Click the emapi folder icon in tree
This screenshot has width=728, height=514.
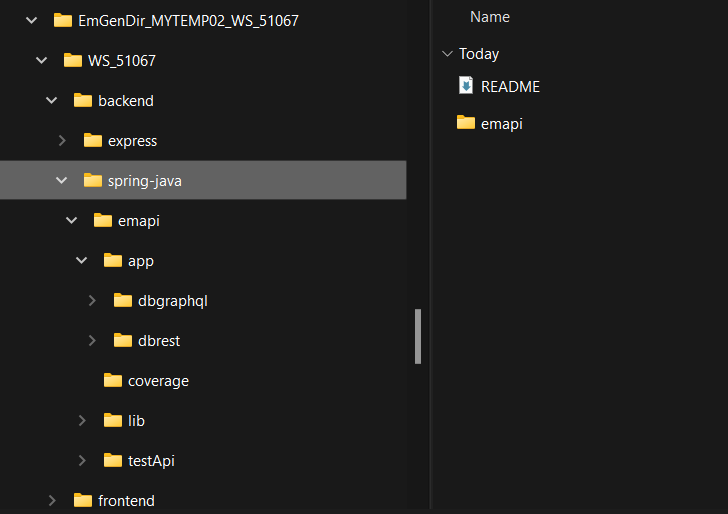[103, 220]
